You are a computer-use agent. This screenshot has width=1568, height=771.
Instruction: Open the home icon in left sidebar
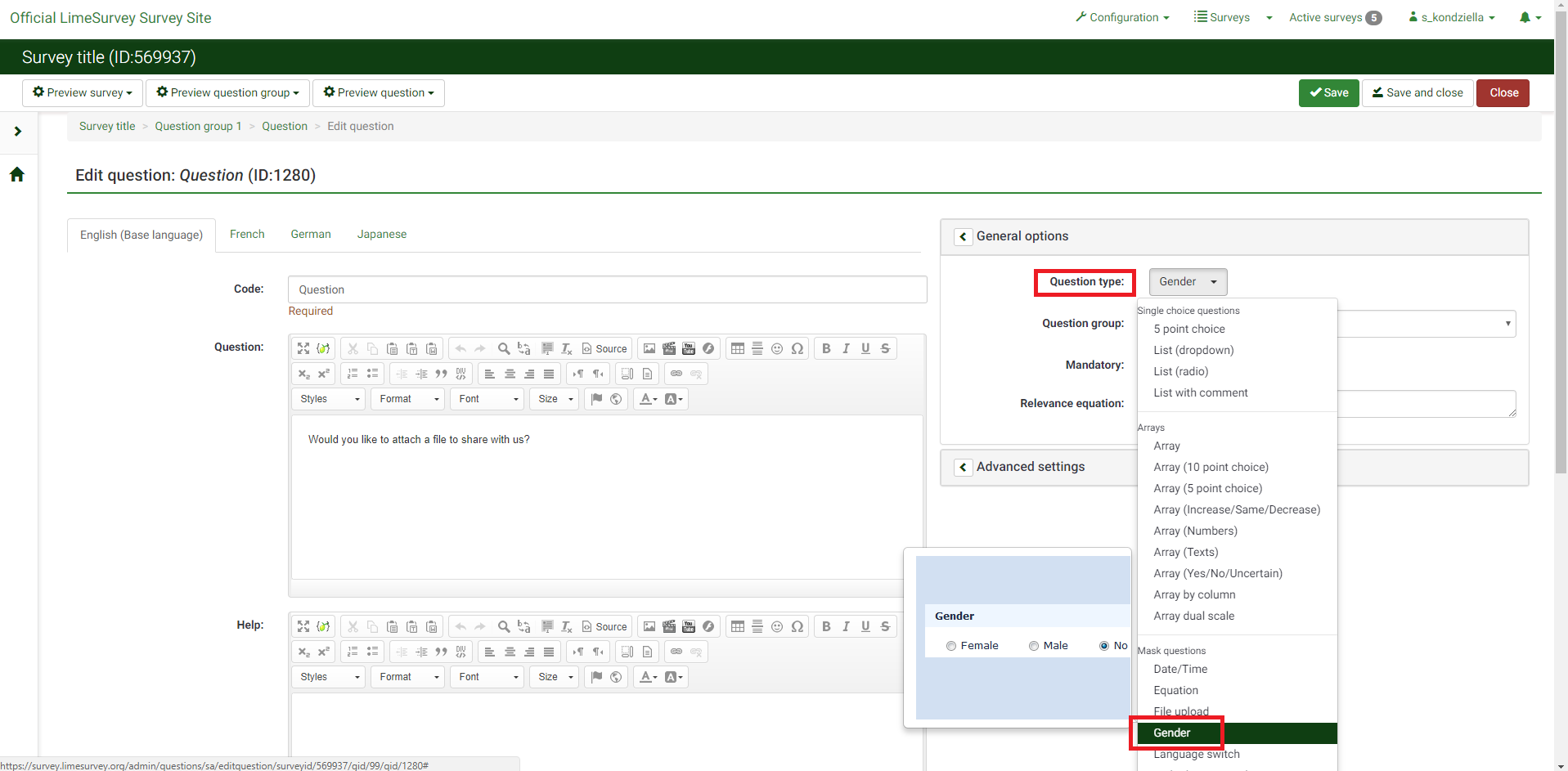pos(17,174)
